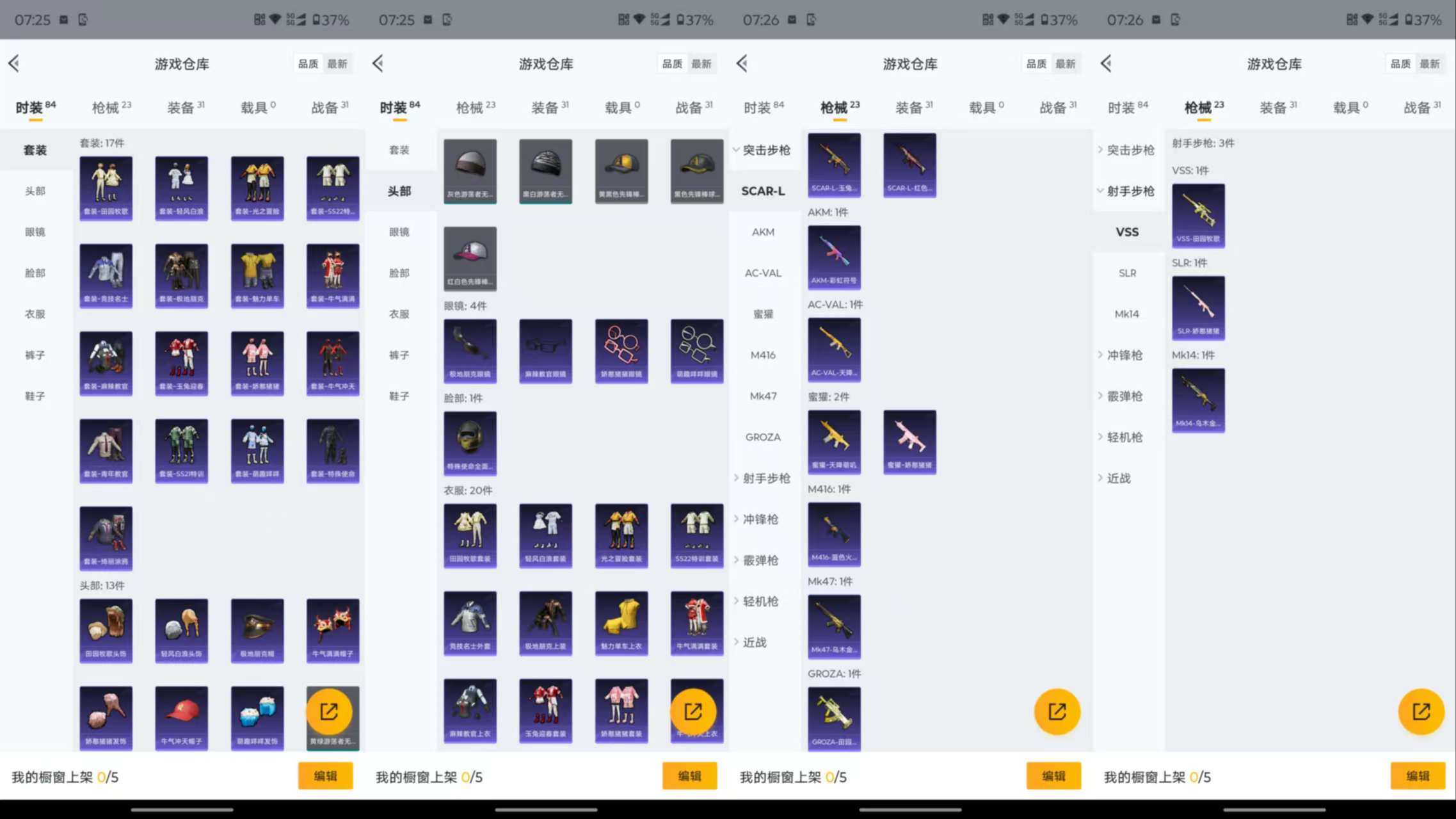
Task: Tap the 编辑 button in the first panel
Action: [326, 775]
